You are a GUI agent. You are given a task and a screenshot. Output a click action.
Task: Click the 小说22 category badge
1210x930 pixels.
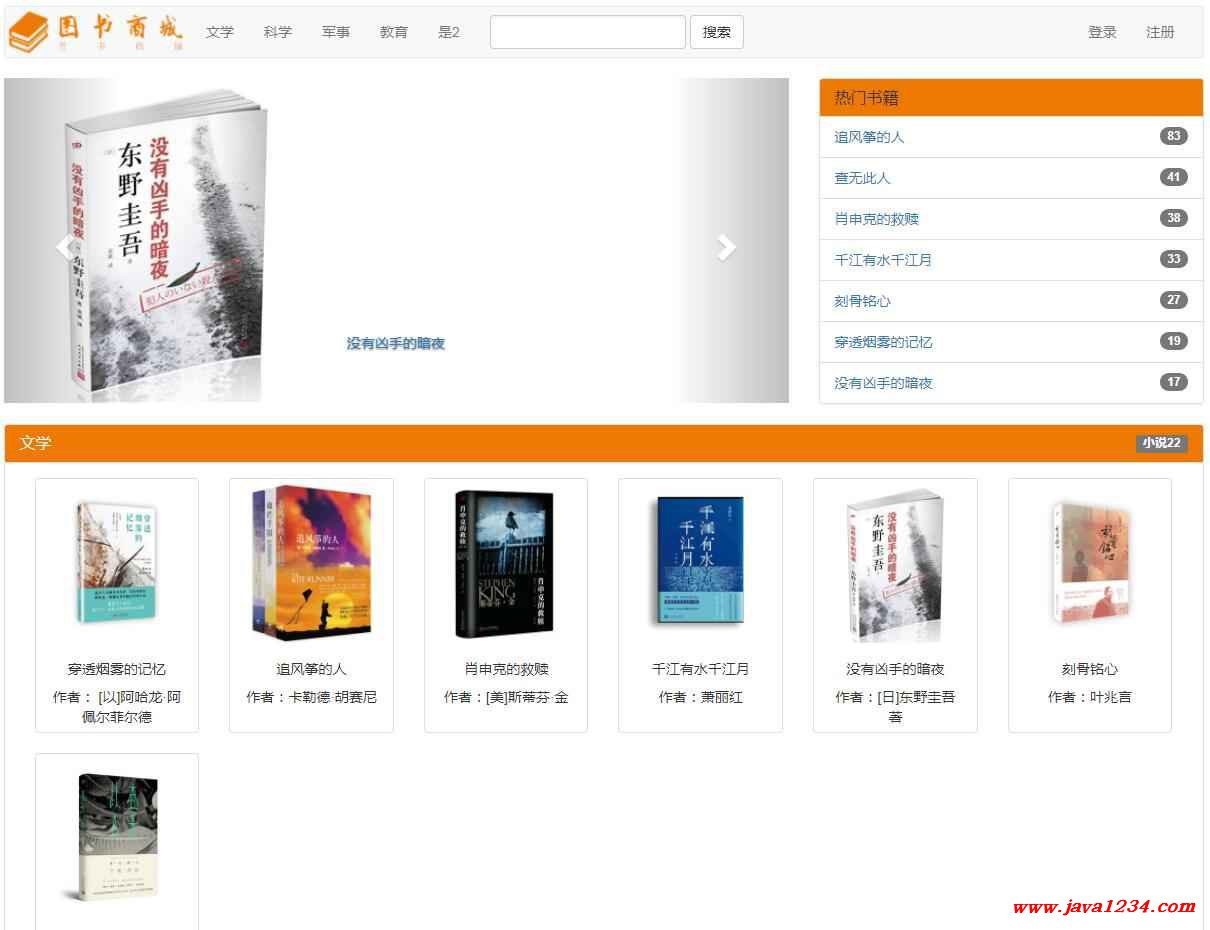pos(1162,443)
